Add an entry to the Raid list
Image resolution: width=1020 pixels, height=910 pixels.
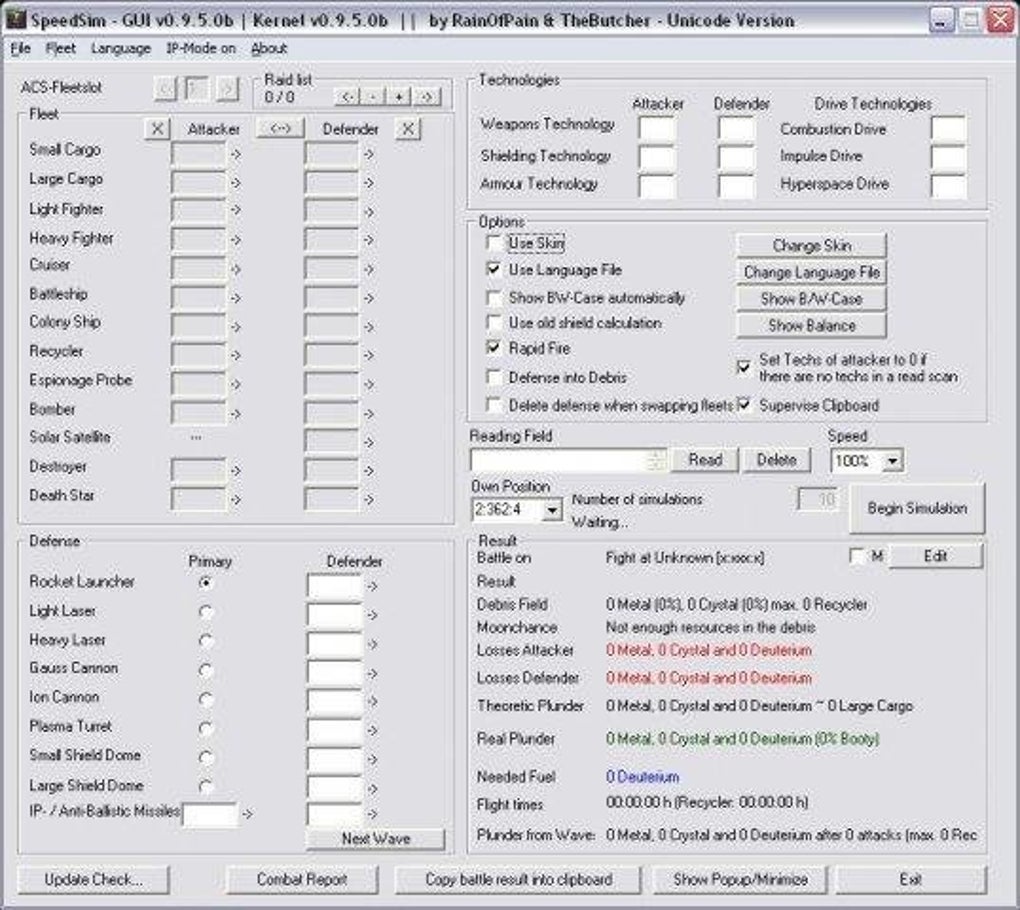tap(399, 97)
